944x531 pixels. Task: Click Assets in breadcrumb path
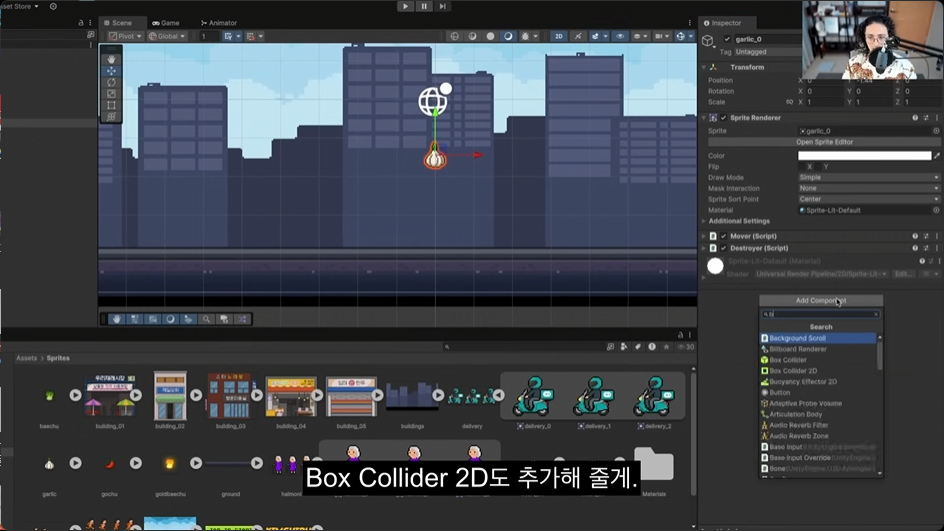26,358
